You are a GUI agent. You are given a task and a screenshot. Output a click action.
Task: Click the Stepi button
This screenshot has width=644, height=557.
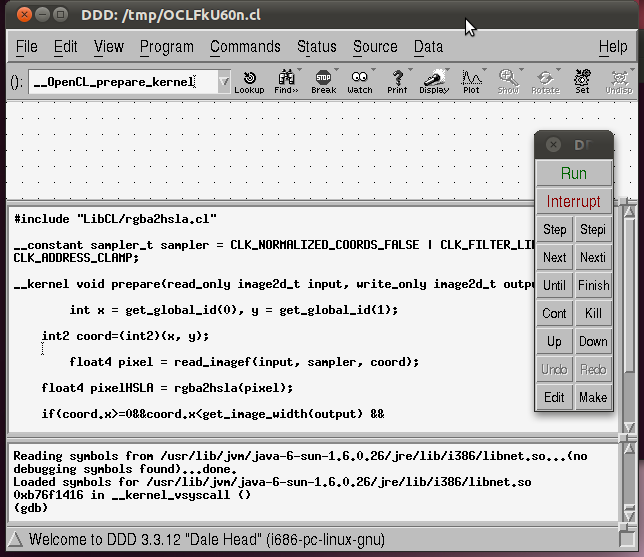point(593,229)
